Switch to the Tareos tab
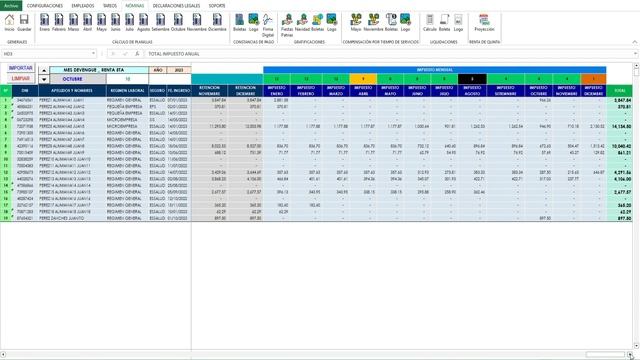The height and width of the screenshot is (360, 640). coord(110,6)
